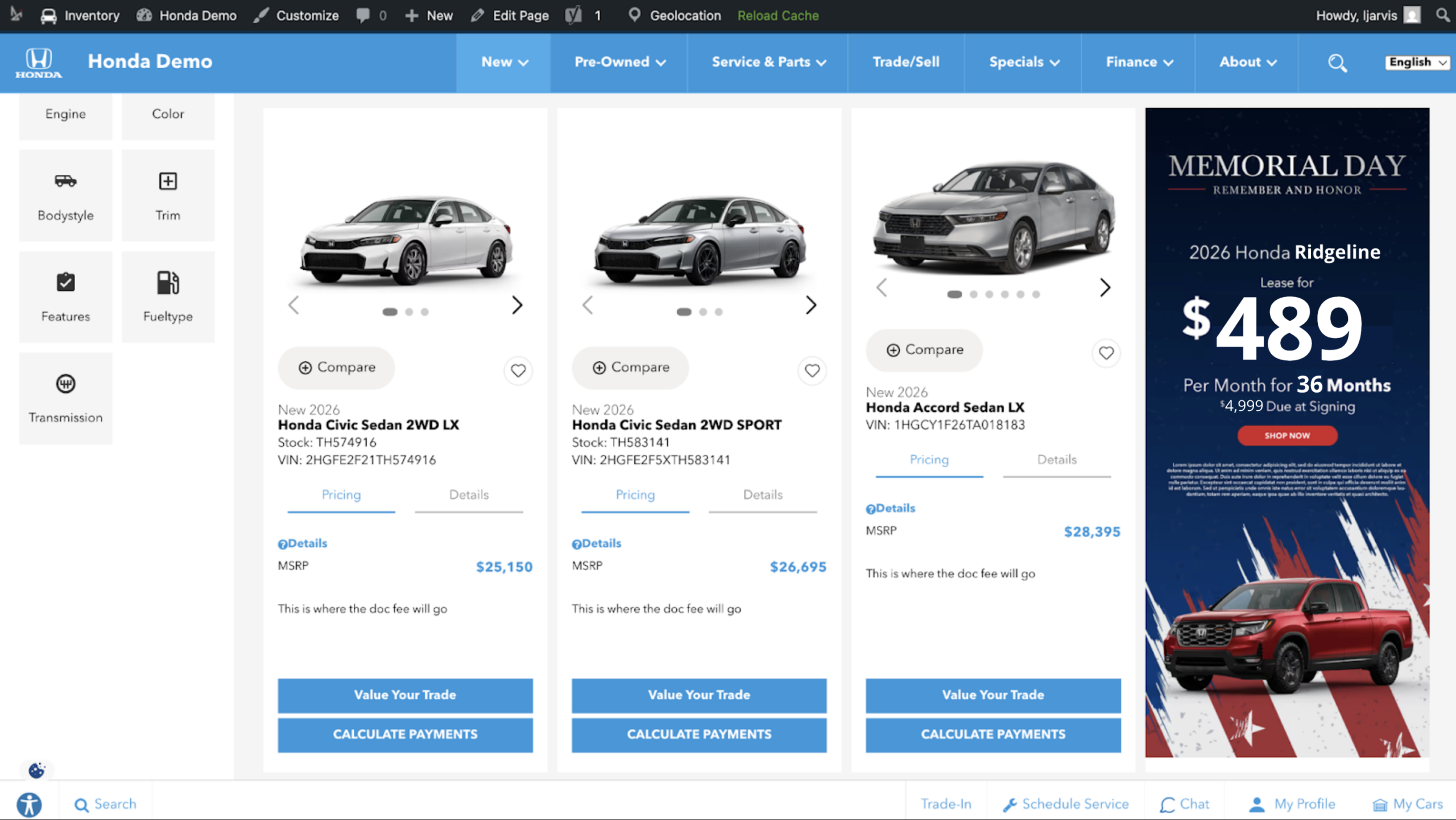Screen dimensions: 1456x820
Task: Open the Transmission filter tile
Action: (65, 398)
